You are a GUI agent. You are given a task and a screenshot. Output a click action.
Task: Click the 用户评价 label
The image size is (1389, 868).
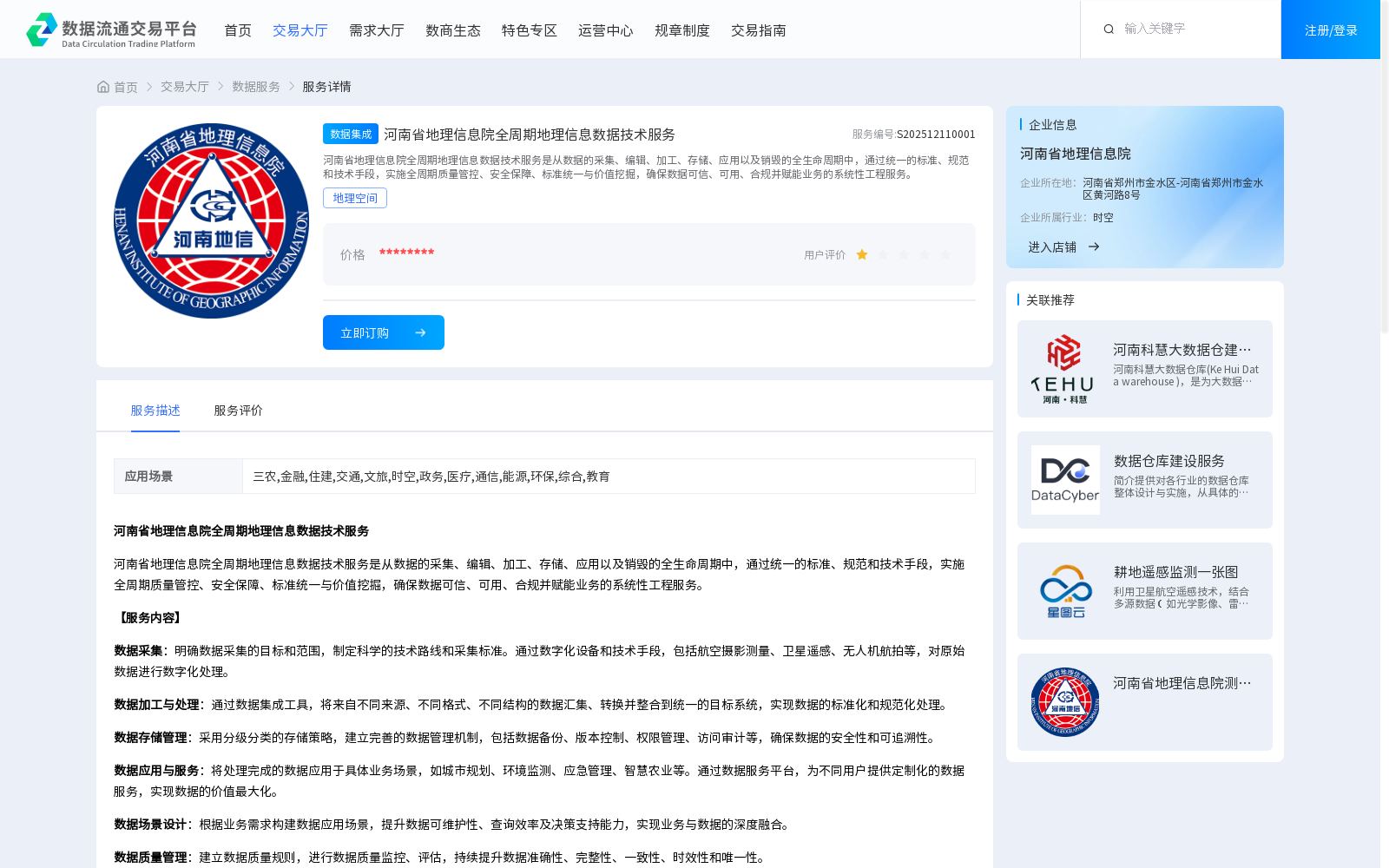coord(825,255)
